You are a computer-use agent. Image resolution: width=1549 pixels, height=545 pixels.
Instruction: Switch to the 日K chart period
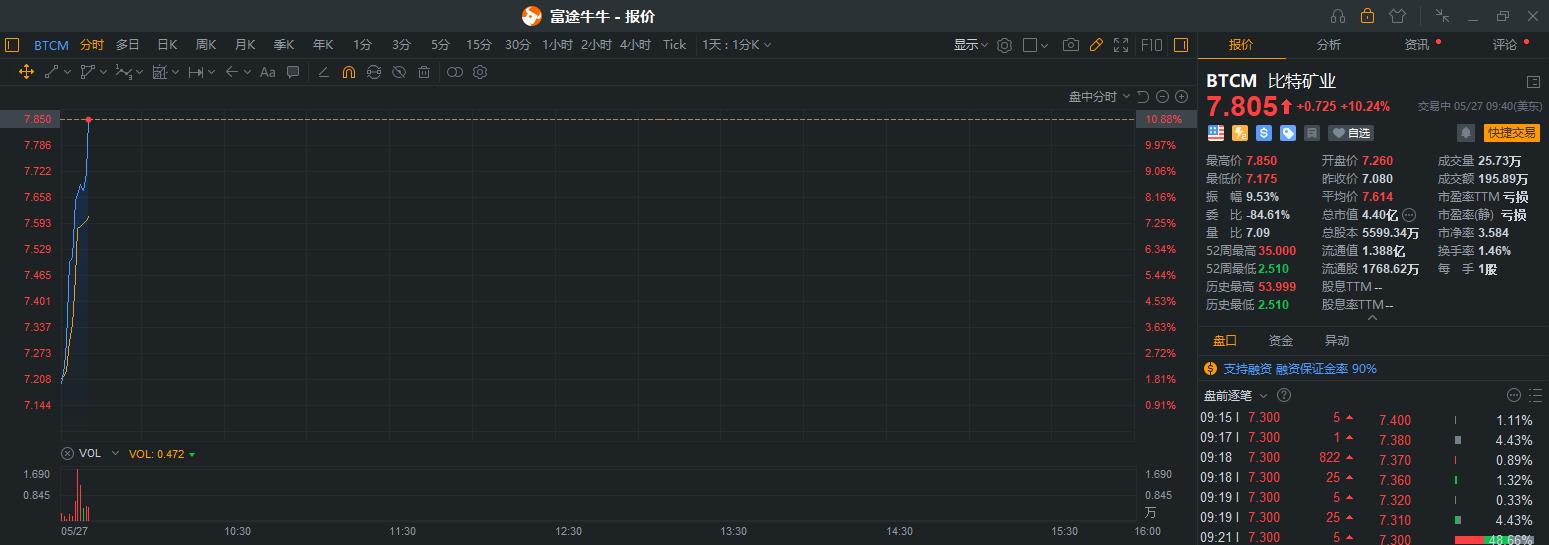167,45
